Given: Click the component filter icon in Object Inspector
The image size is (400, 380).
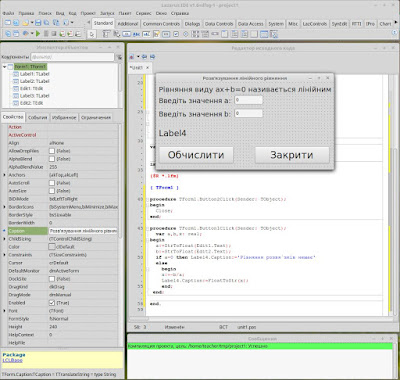Looking at the screenshot, I should [119, 57].
